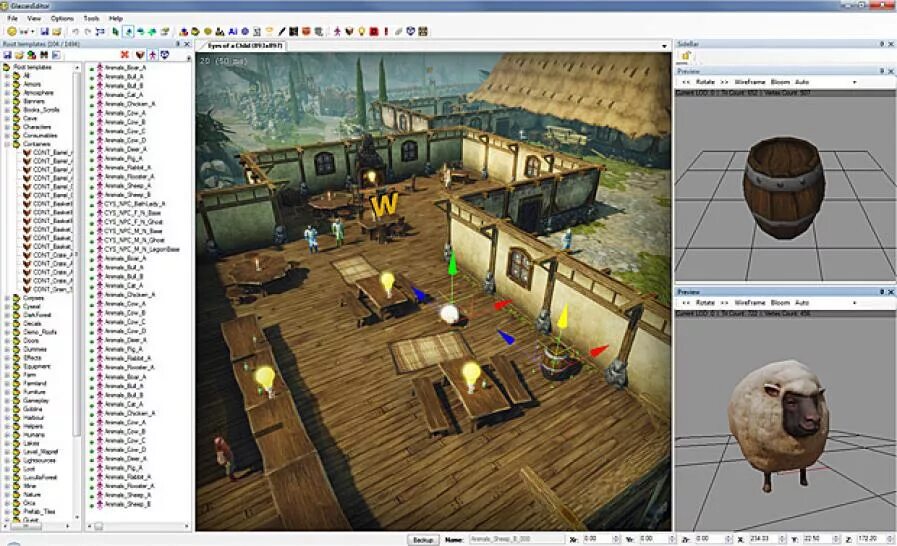Click the >> button in barrel preview
897x546 pixels.
[724, 82]
